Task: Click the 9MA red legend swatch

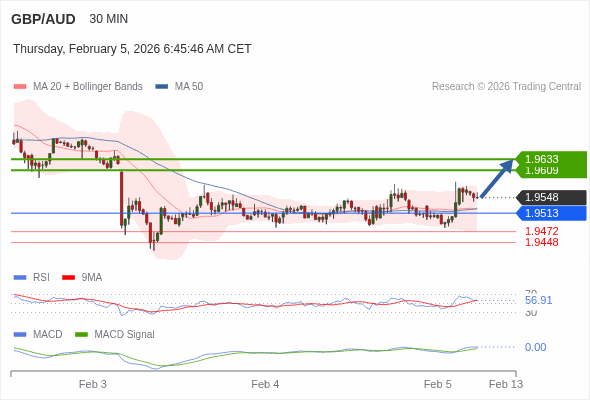Action: pos(68,278)
